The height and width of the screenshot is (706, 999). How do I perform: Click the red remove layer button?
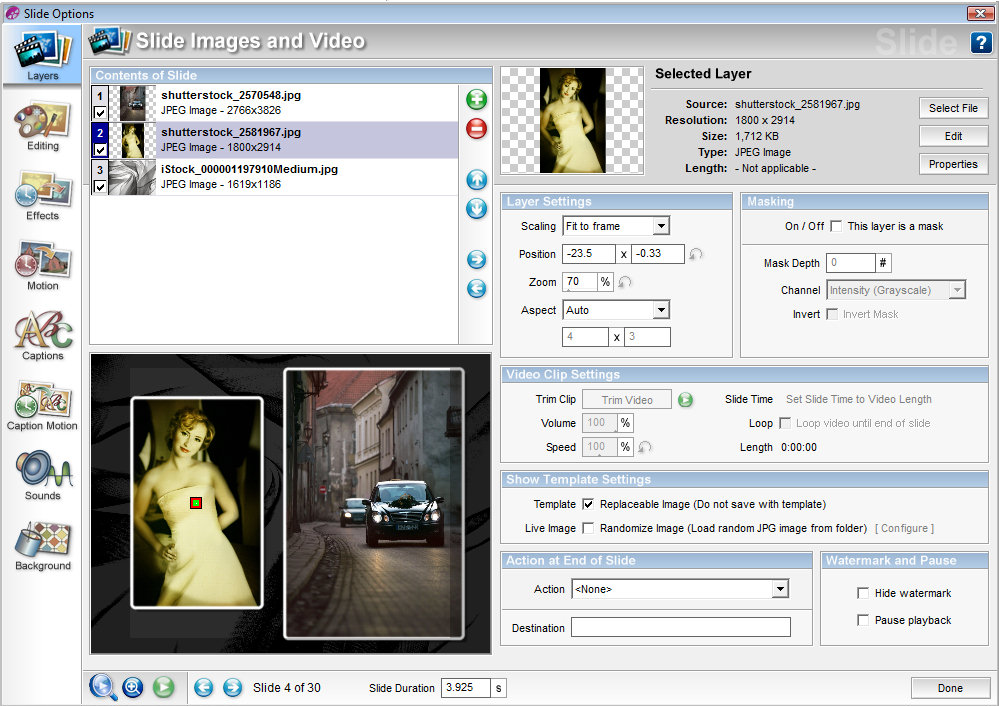[x=477, y=129]
